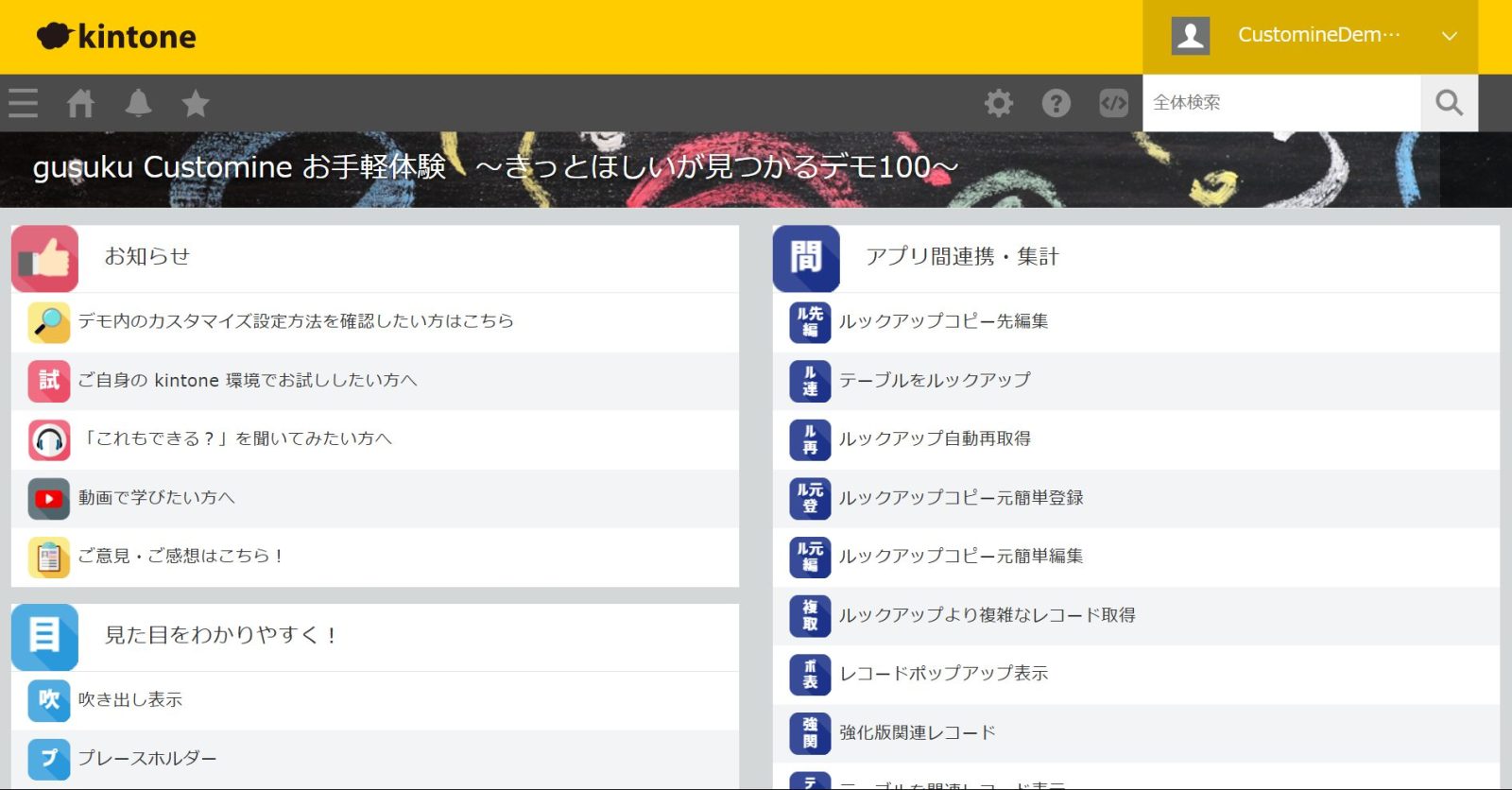Click the ル連 app icon

click(810, 381)
